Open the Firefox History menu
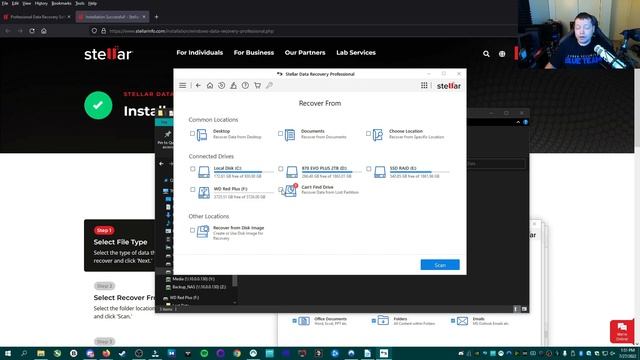The image size is (640, 360). [41, 3]
